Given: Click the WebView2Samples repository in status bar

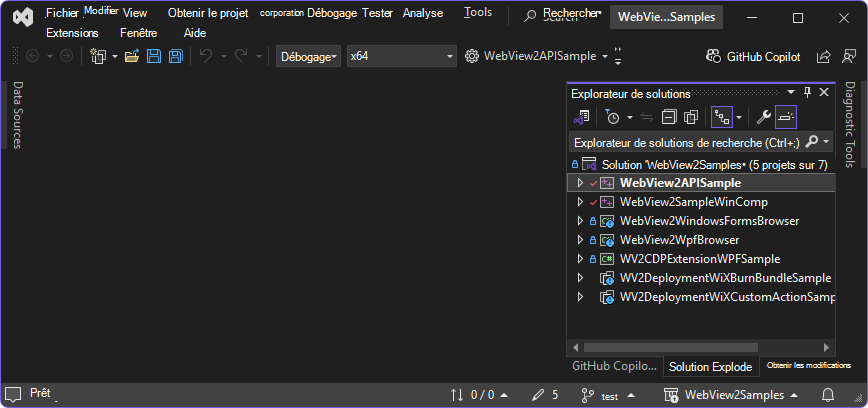Looking at the screenshot, I should tap(731, 395).
